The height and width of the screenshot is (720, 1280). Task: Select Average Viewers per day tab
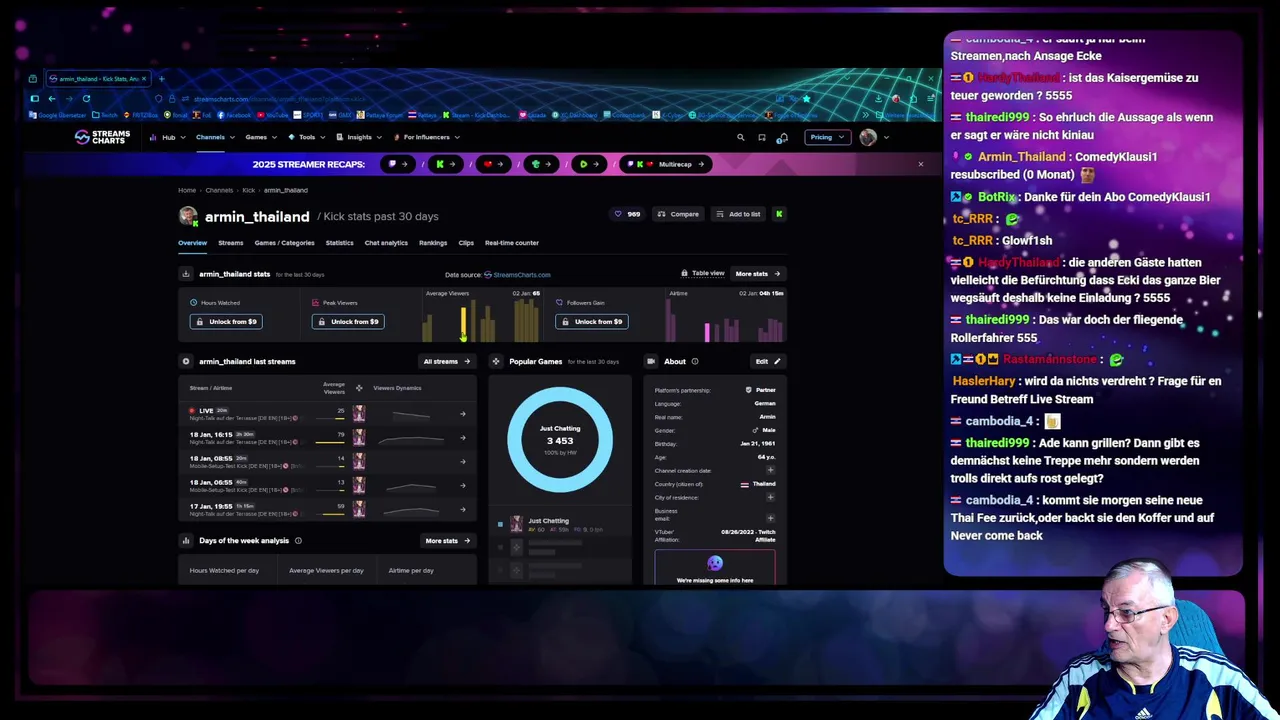tap(326, 570)
